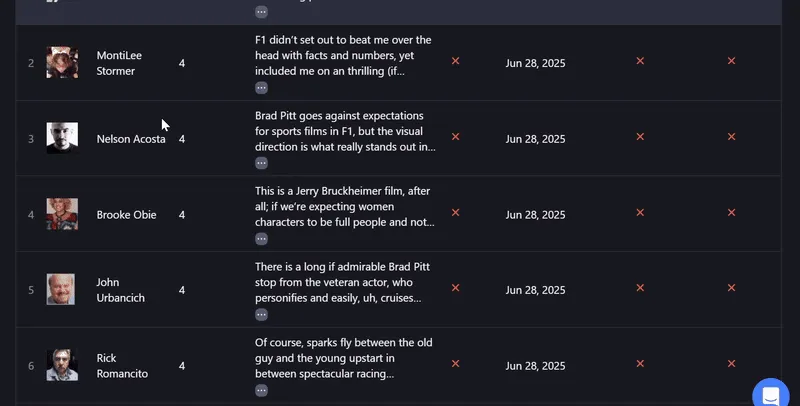This screenshot has width=800, height=406.
Task: Click the rightmost red X in Nelson Acosta's row
Action: [732, 137]
